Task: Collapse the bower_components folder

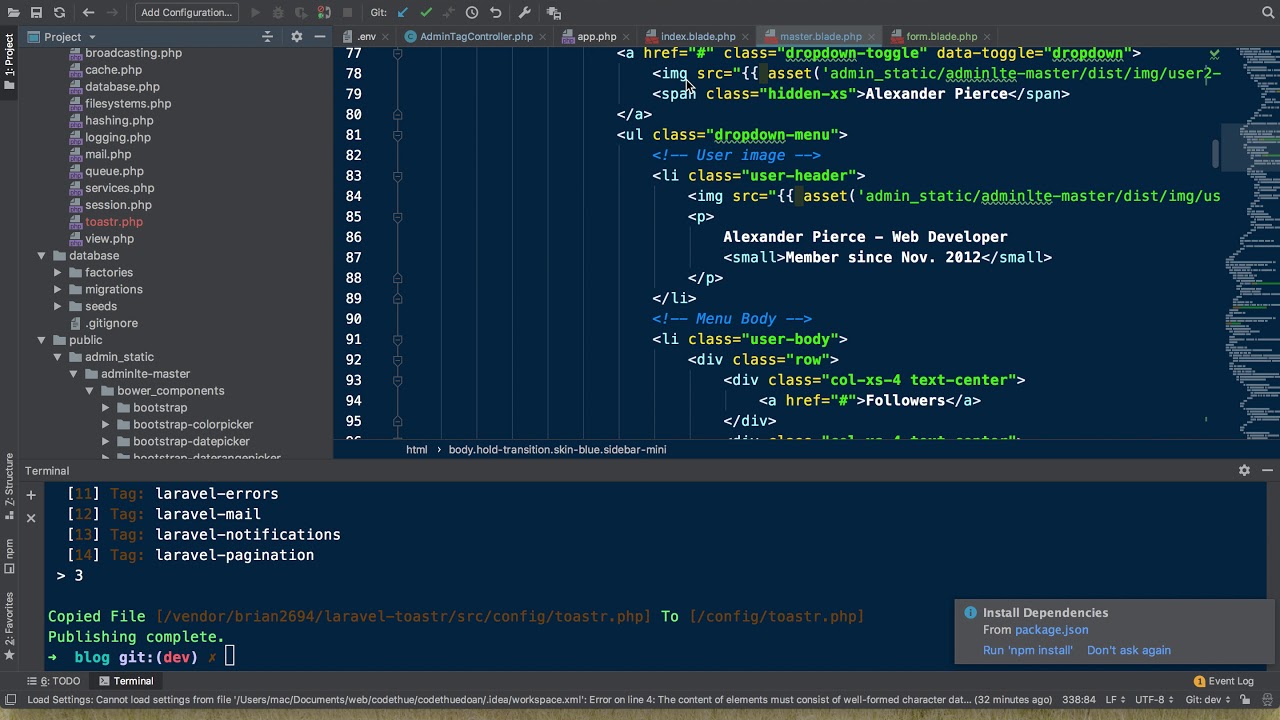Action: (90, 391)
